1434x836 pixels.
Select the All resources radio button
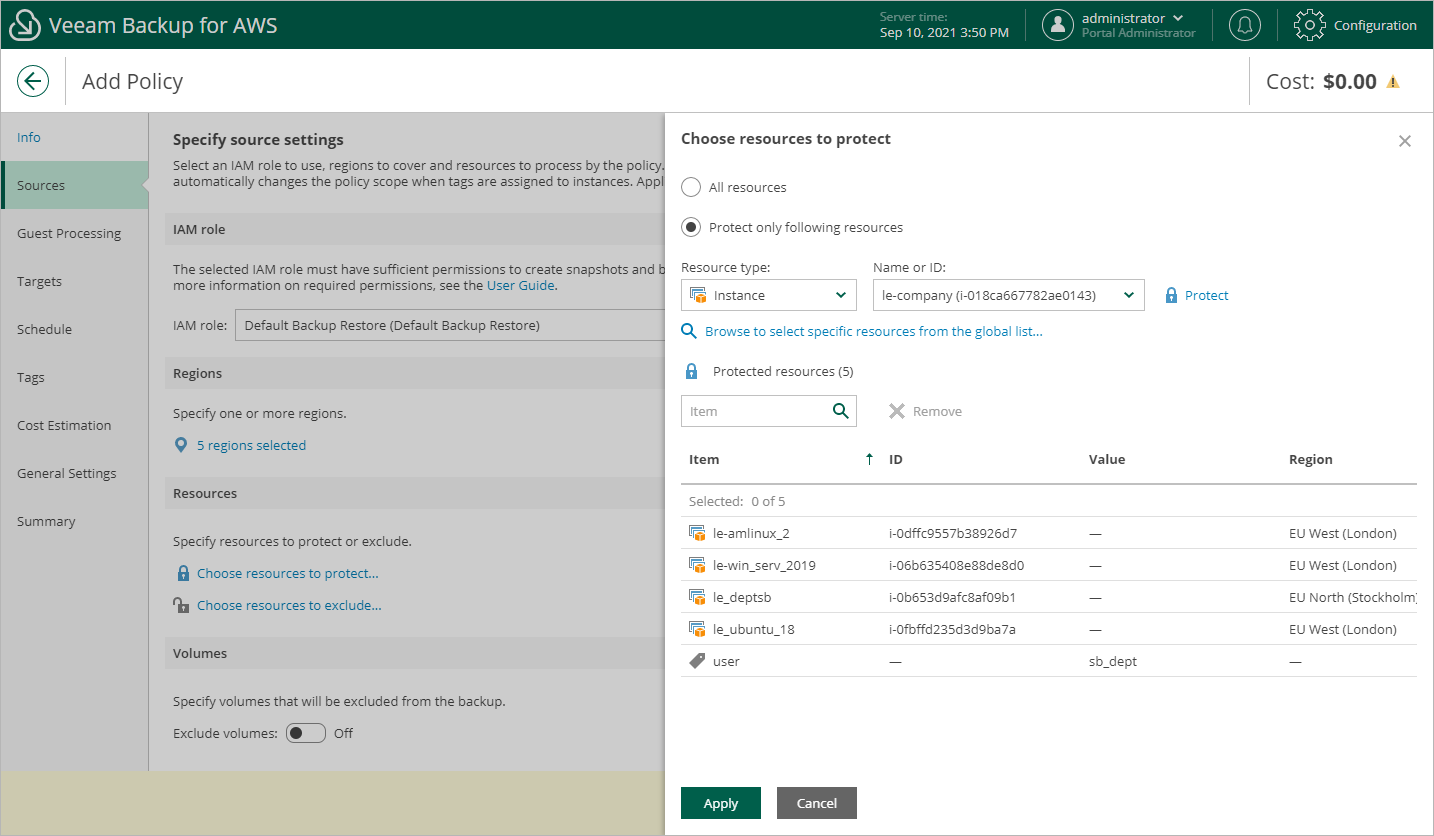[x=691, y=187]
